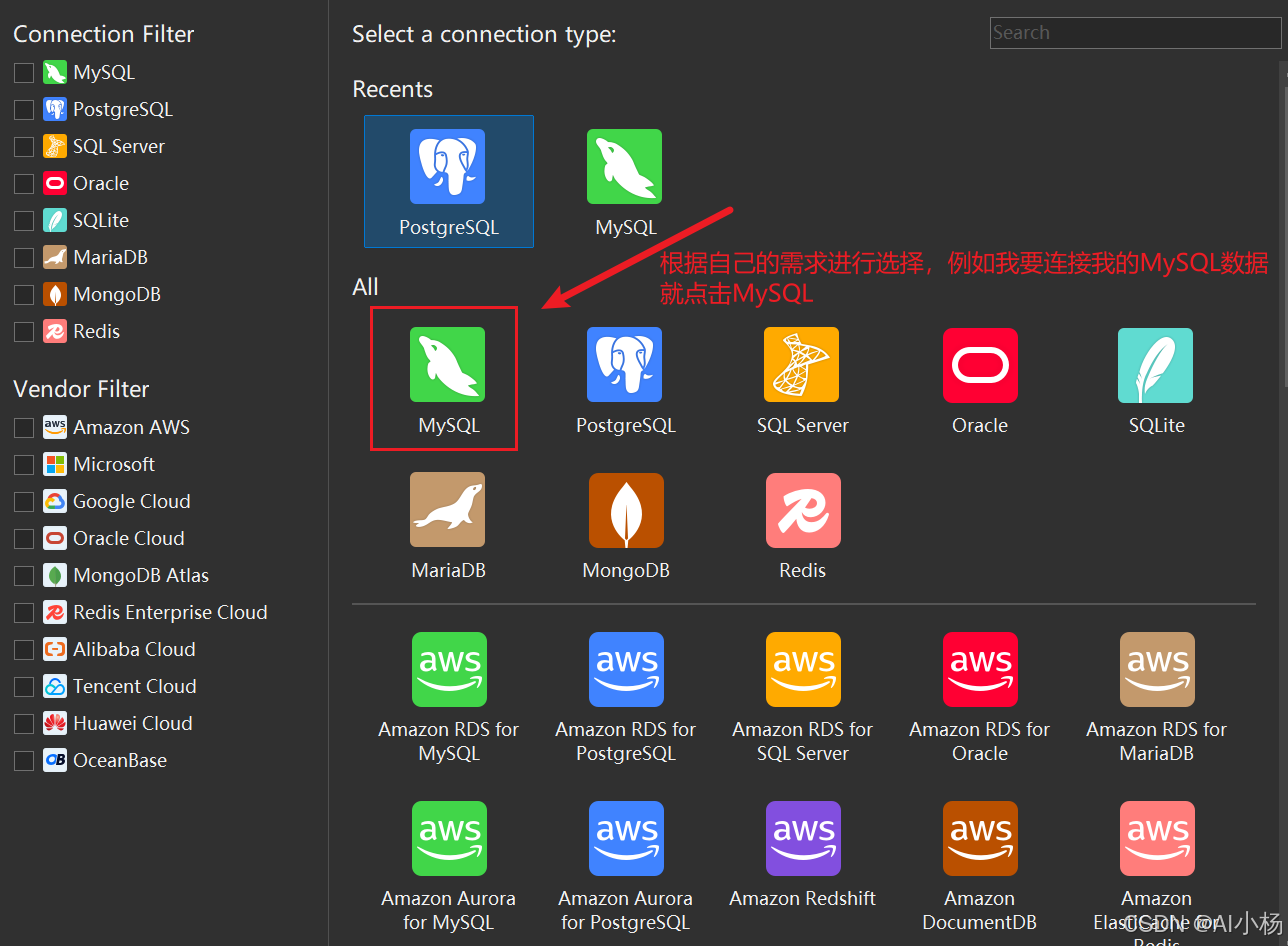This screenshot has width=1288, height=946.
Task: Select Amazon RDS for SQL Server
Action: pos(802,697)
